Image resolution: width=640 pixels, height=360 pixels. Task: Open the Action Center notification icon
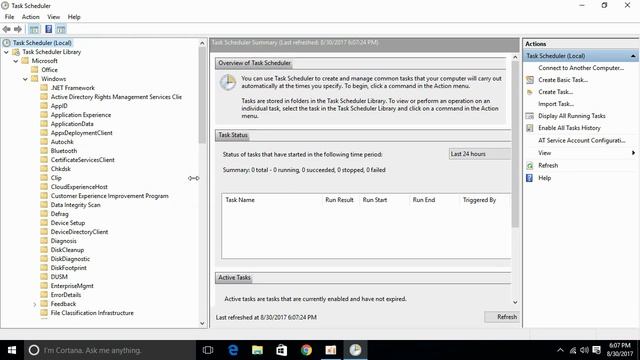[596, 350]
